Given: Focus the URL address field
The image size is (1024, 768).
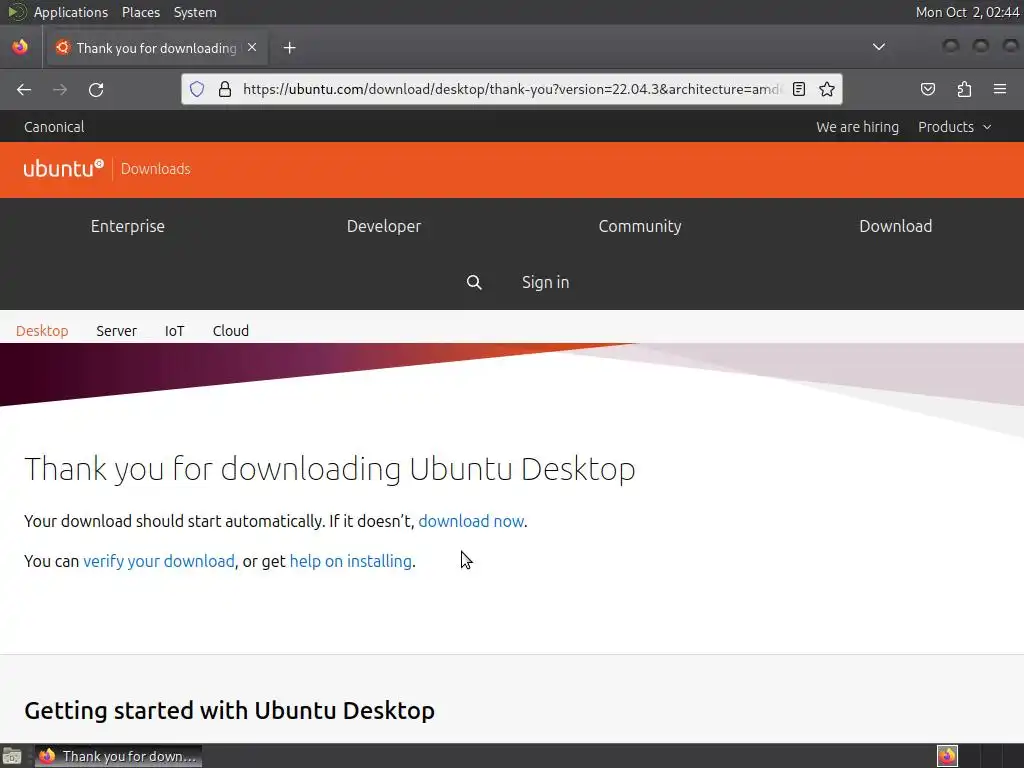Looking at the screenshot, I should [x=511, y=89].
